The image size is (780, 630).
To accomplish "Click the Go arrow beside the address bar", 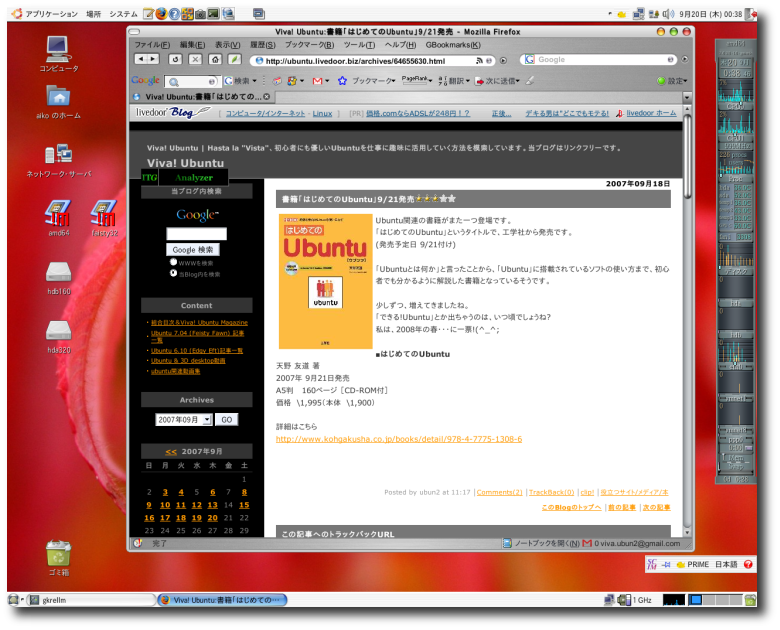I will [503, 60].
